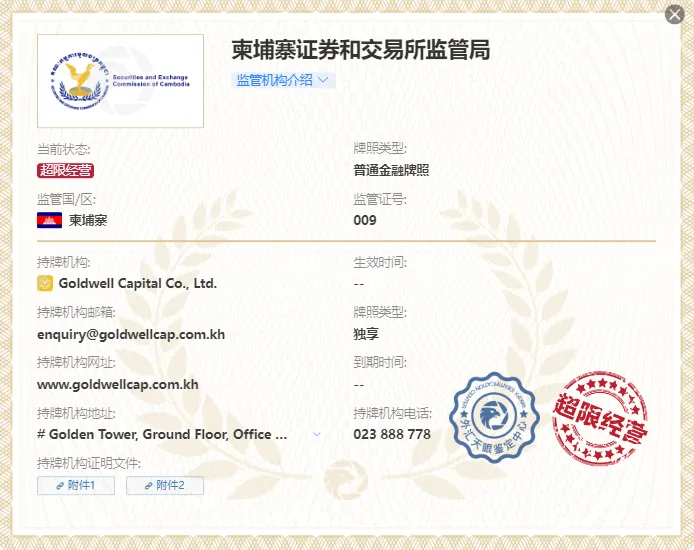Click the Cambodia flag icon

[x=49, y=220]
